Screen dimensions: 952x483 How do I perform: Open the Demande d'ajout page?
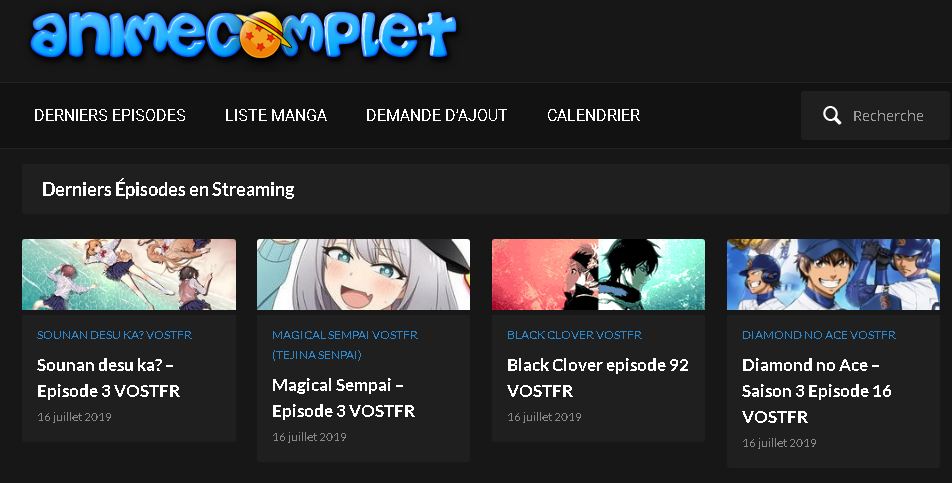click(x=437, y=115)
